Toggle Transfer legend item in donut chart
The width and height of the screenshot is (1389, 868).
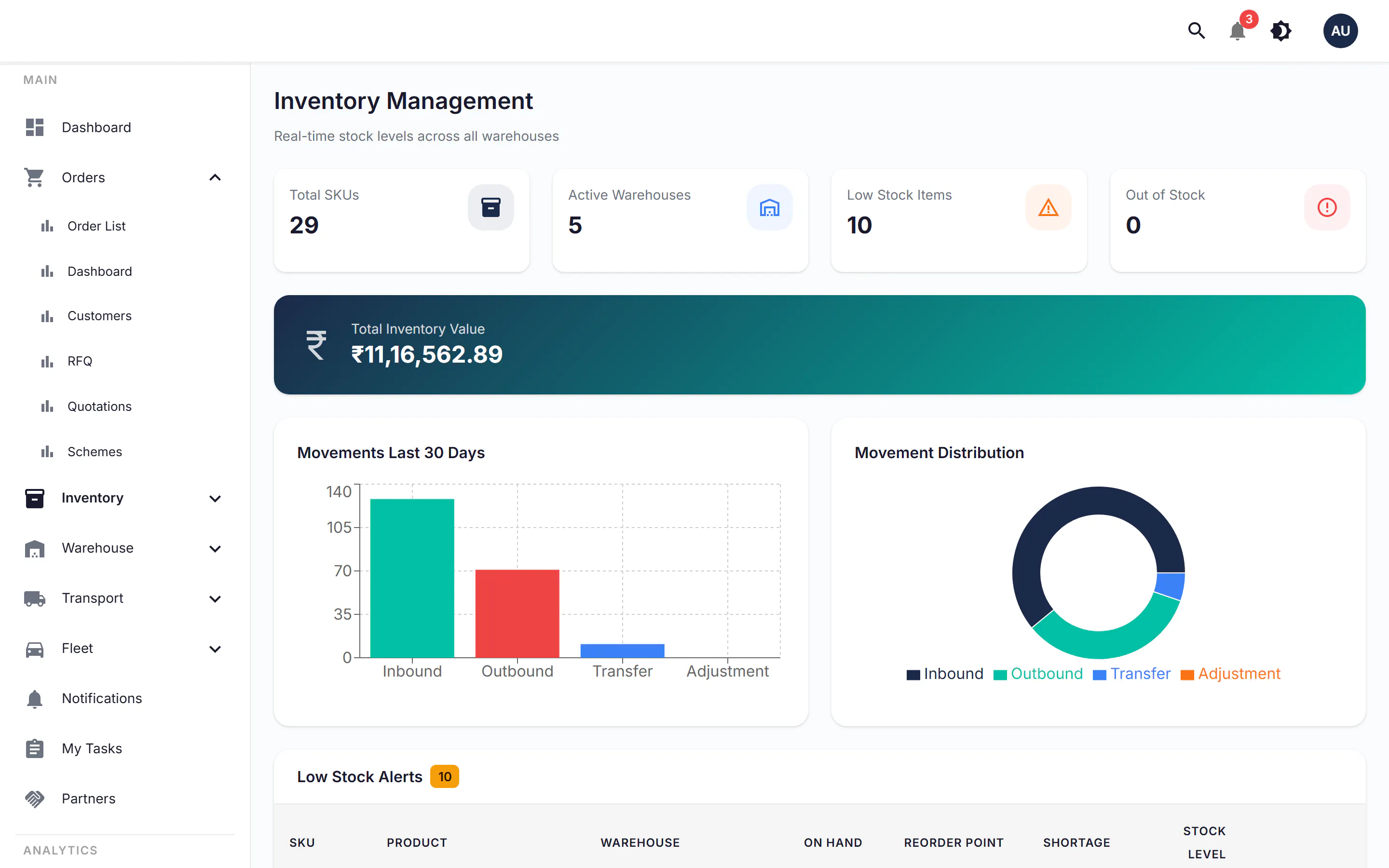pos(1132,674)
